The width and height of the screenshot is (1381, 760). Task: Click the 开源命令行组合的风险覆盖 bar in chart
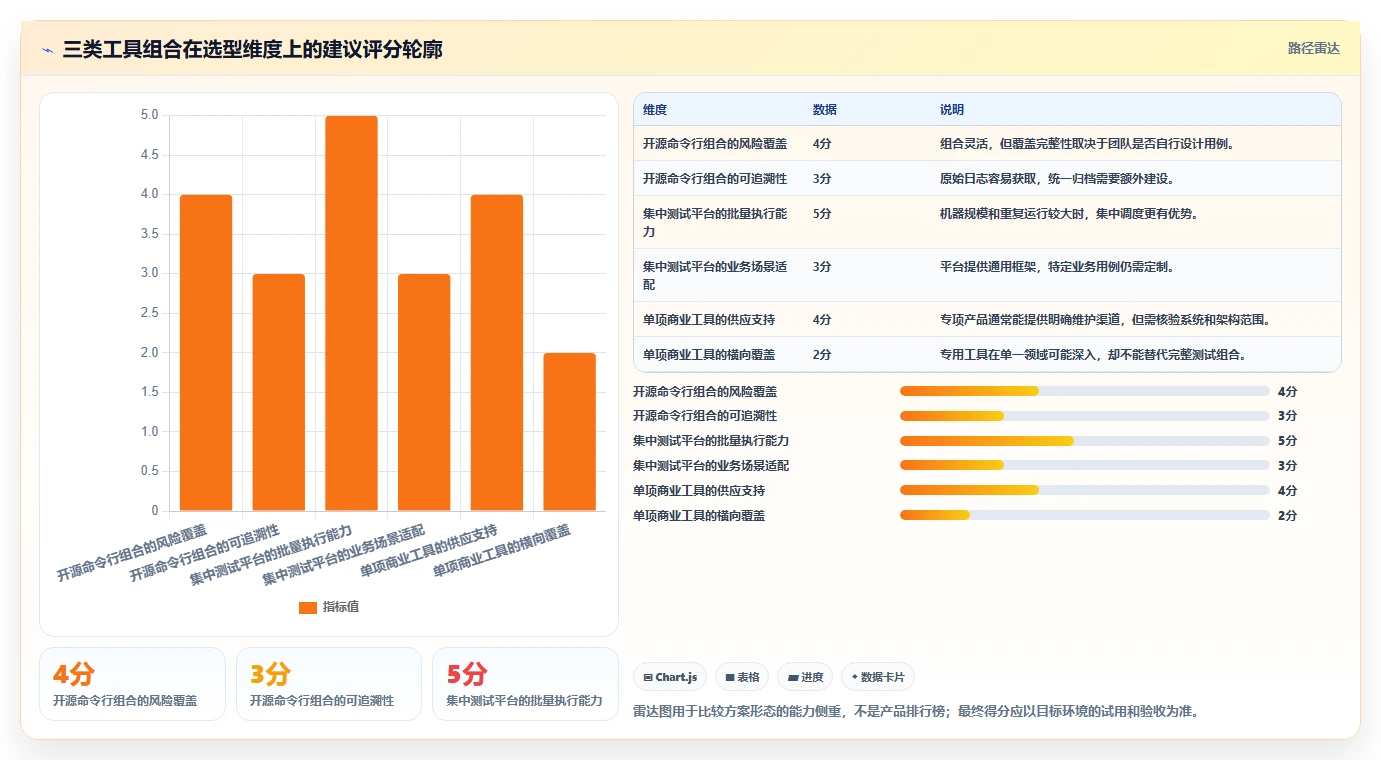pyautogui.click(x=206, y=353)
